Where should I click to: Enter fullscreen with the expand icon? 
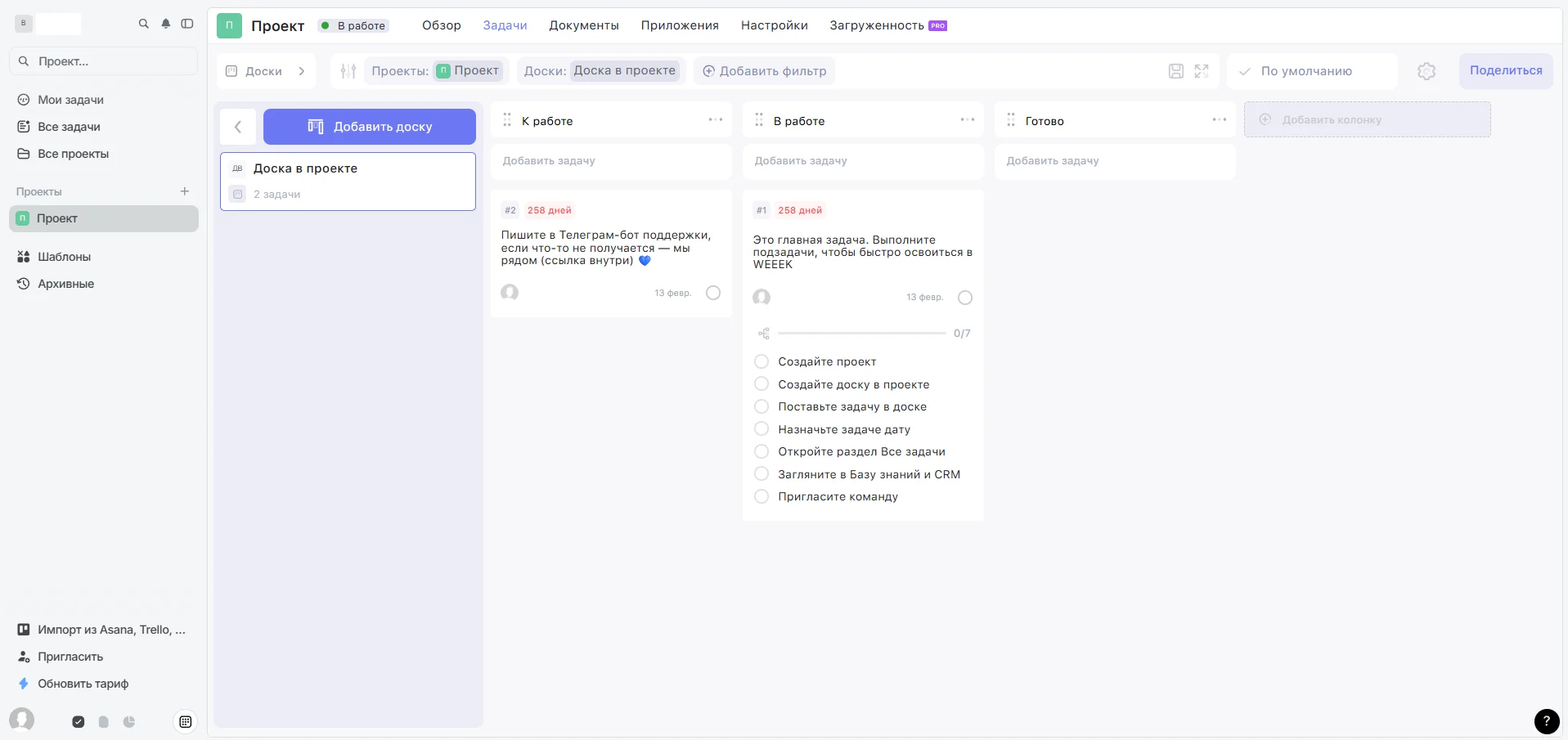click(1202, 71)
